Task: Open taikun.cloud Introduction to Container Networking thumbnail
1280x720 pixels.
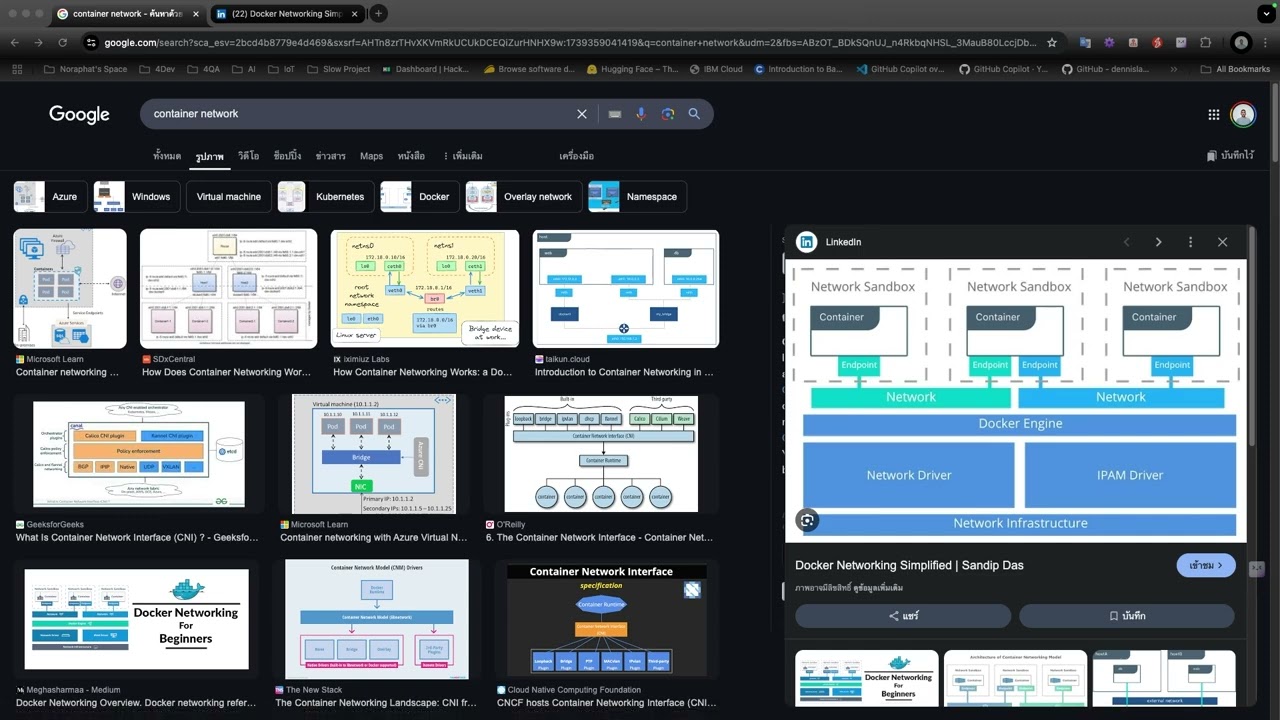Action: 626,289
